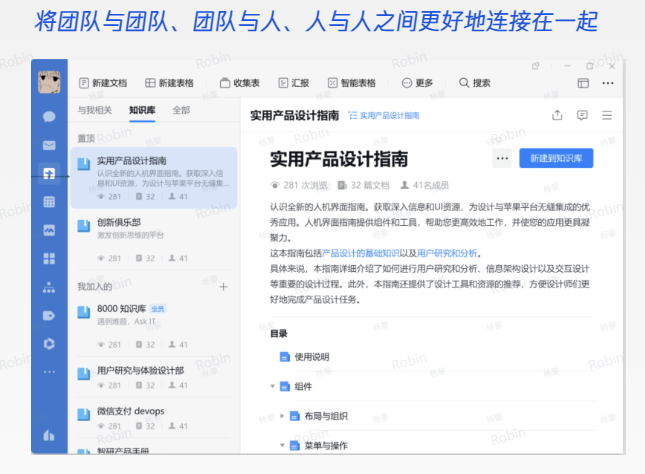
Task: Click the plus icon beside 我加入的
Action: click(223, 287)
